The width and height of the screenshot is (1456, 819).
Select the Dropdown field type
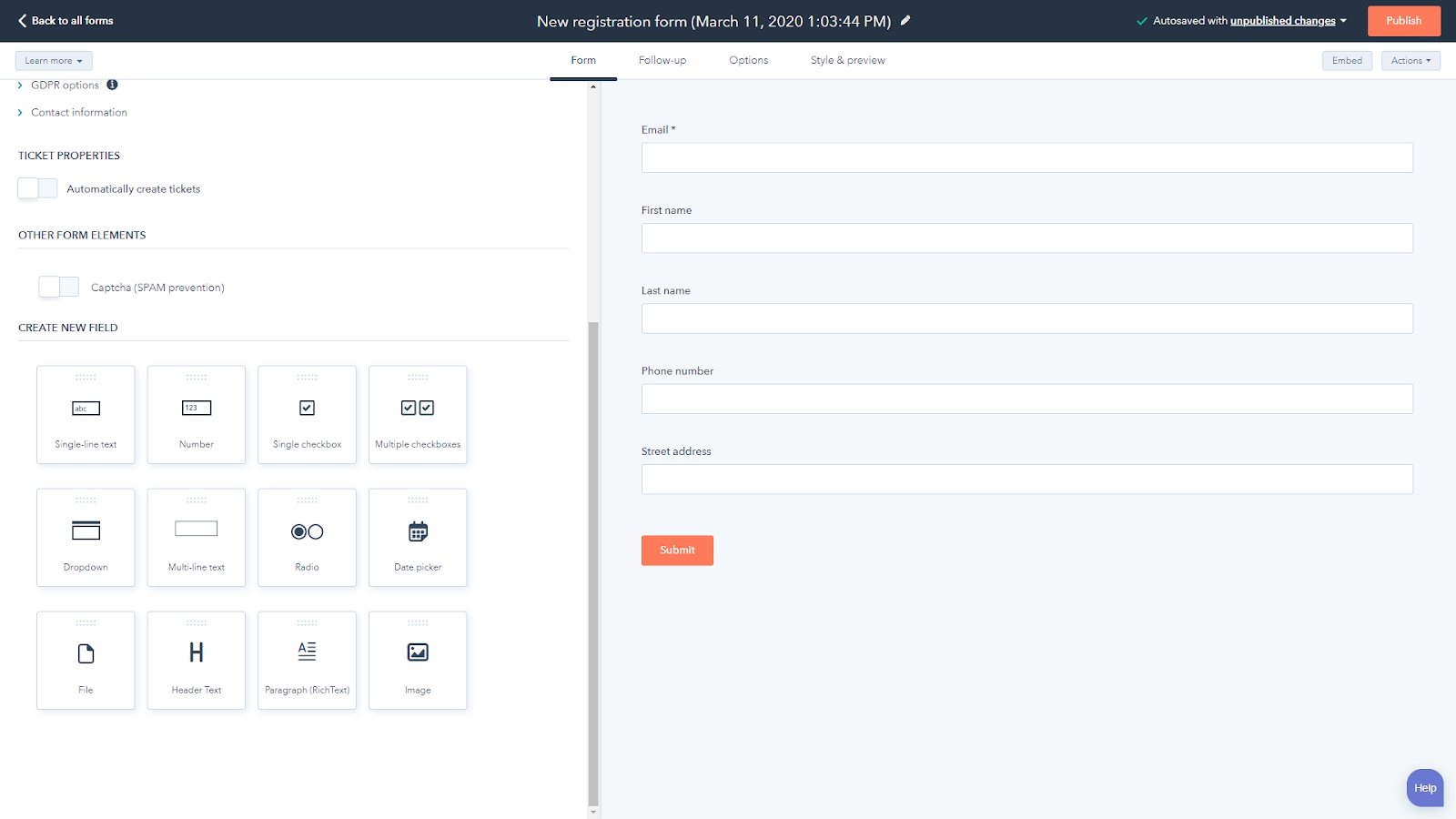click(x=85, y=537)
